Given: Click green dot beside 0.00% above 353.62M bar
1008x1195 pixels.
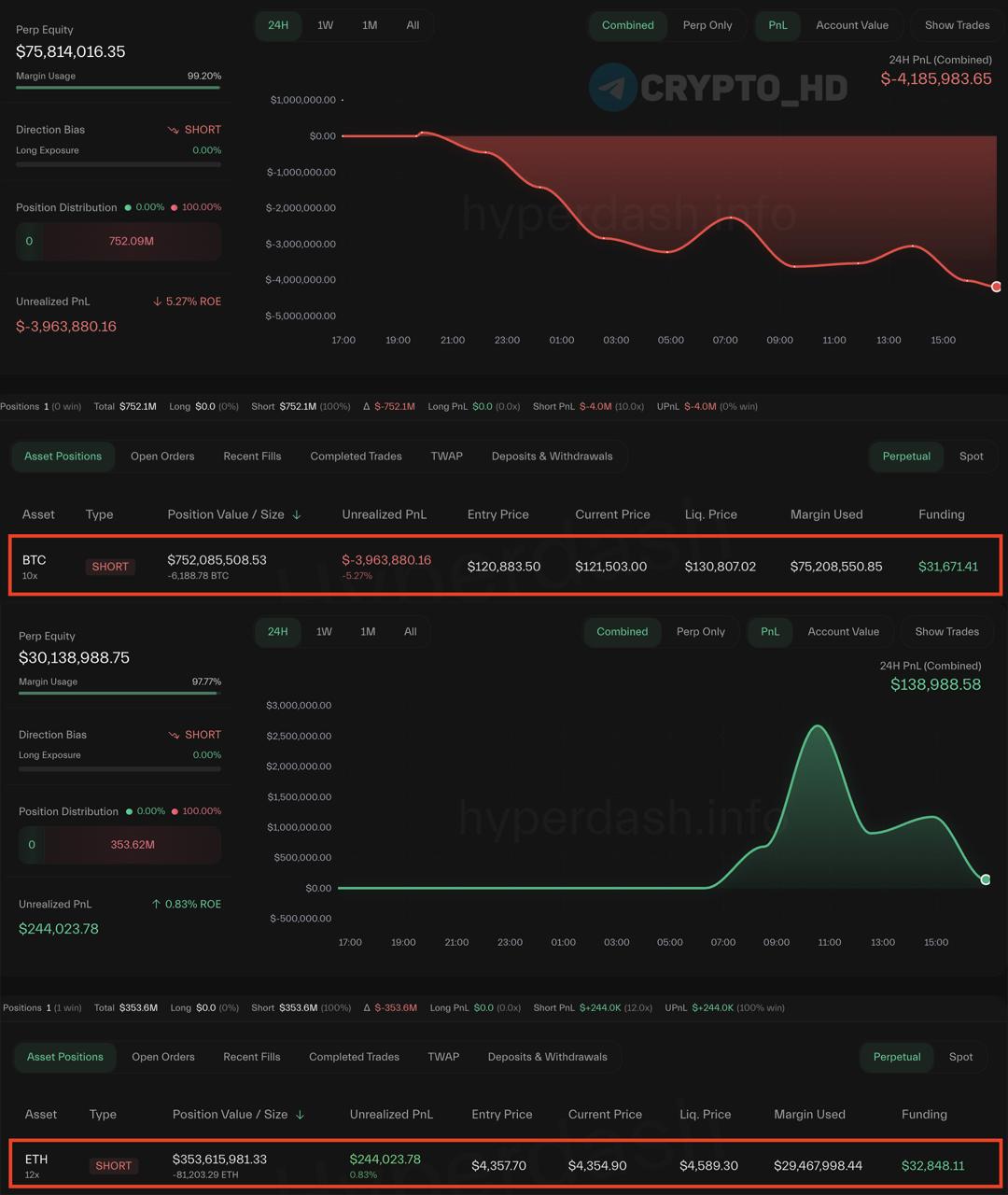Looking at the screenshot, I should click(x=129, y=811).
